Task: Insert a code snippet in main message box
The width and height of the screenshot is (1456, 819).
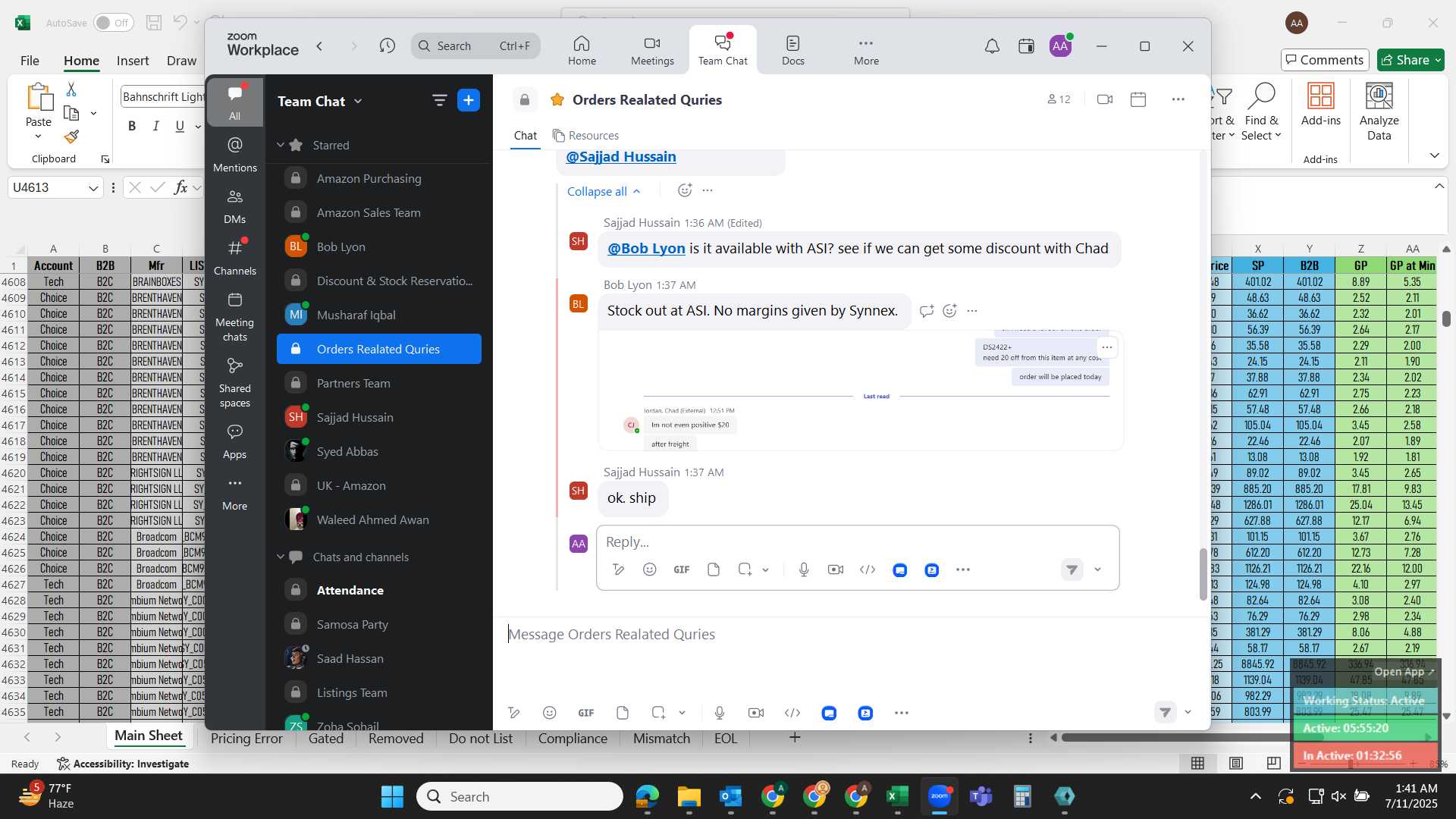Action: [x=792, y=713]
